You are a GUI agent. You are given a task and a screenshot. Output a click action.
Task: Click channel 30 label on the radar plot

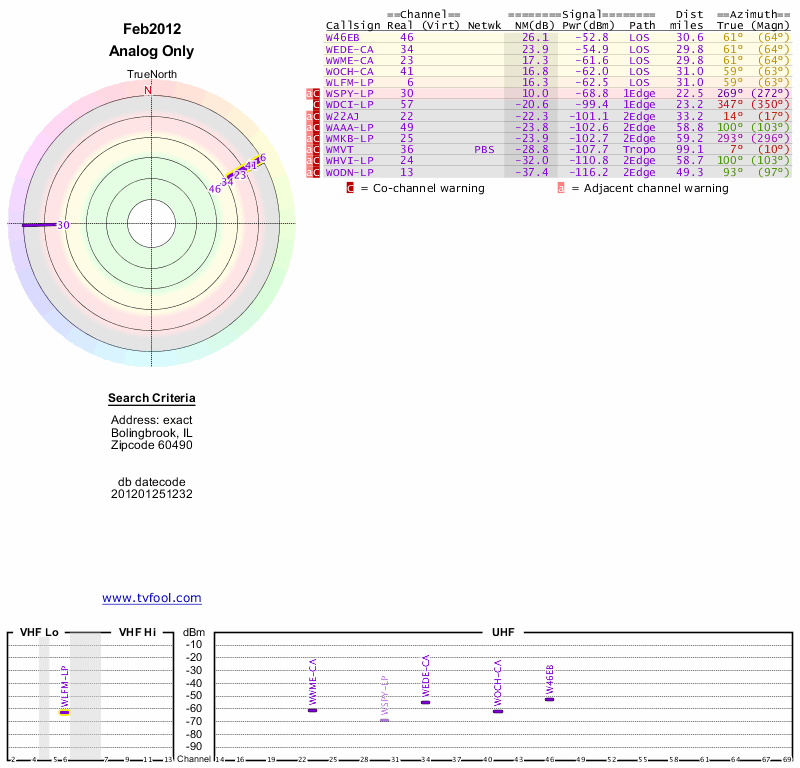[x=63, y=225]
